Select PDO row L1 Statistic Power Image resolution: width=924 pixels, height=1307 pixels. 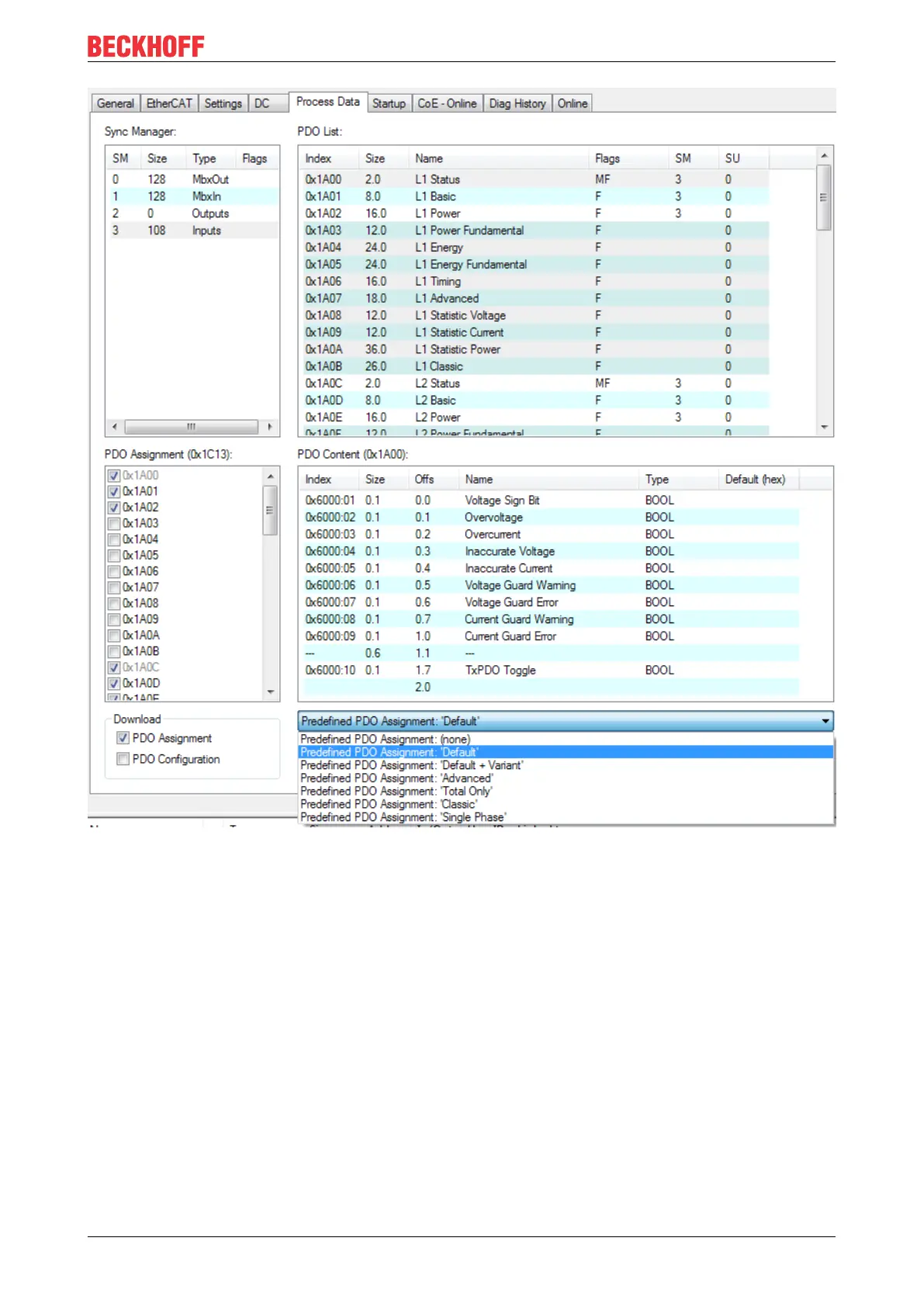pos(535,349)
